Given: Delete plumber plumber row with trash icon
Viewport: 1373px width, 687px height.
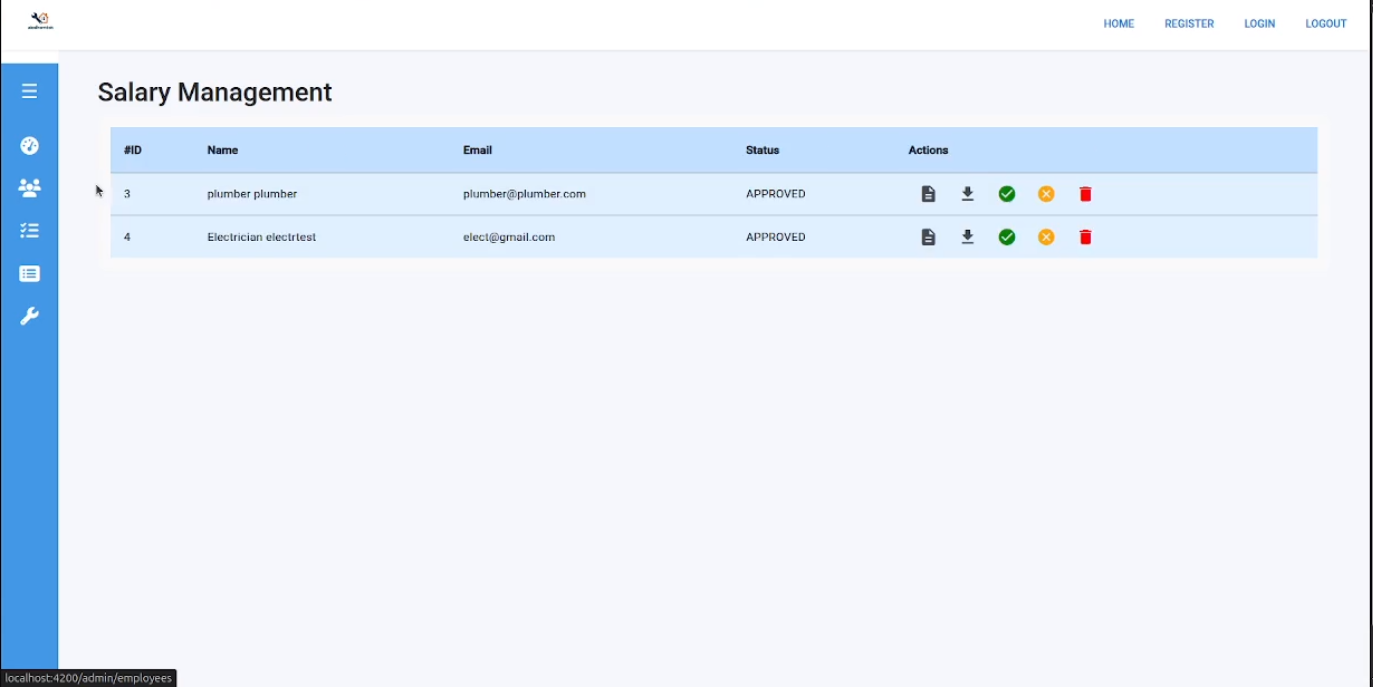Looking at the screenshot, I should tap(1085, 194).
